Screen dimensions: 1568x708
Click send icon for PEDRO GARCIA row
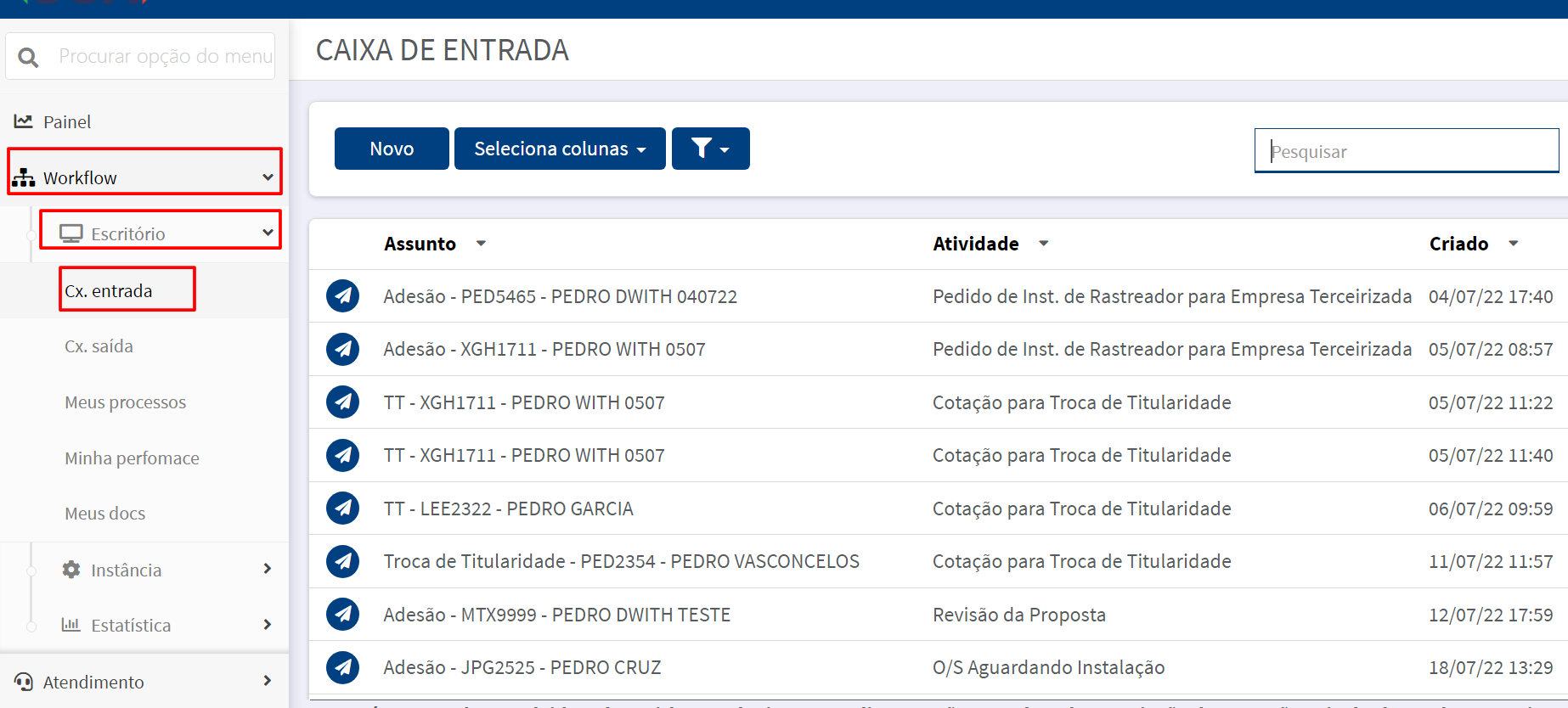(x=343, y=509)
